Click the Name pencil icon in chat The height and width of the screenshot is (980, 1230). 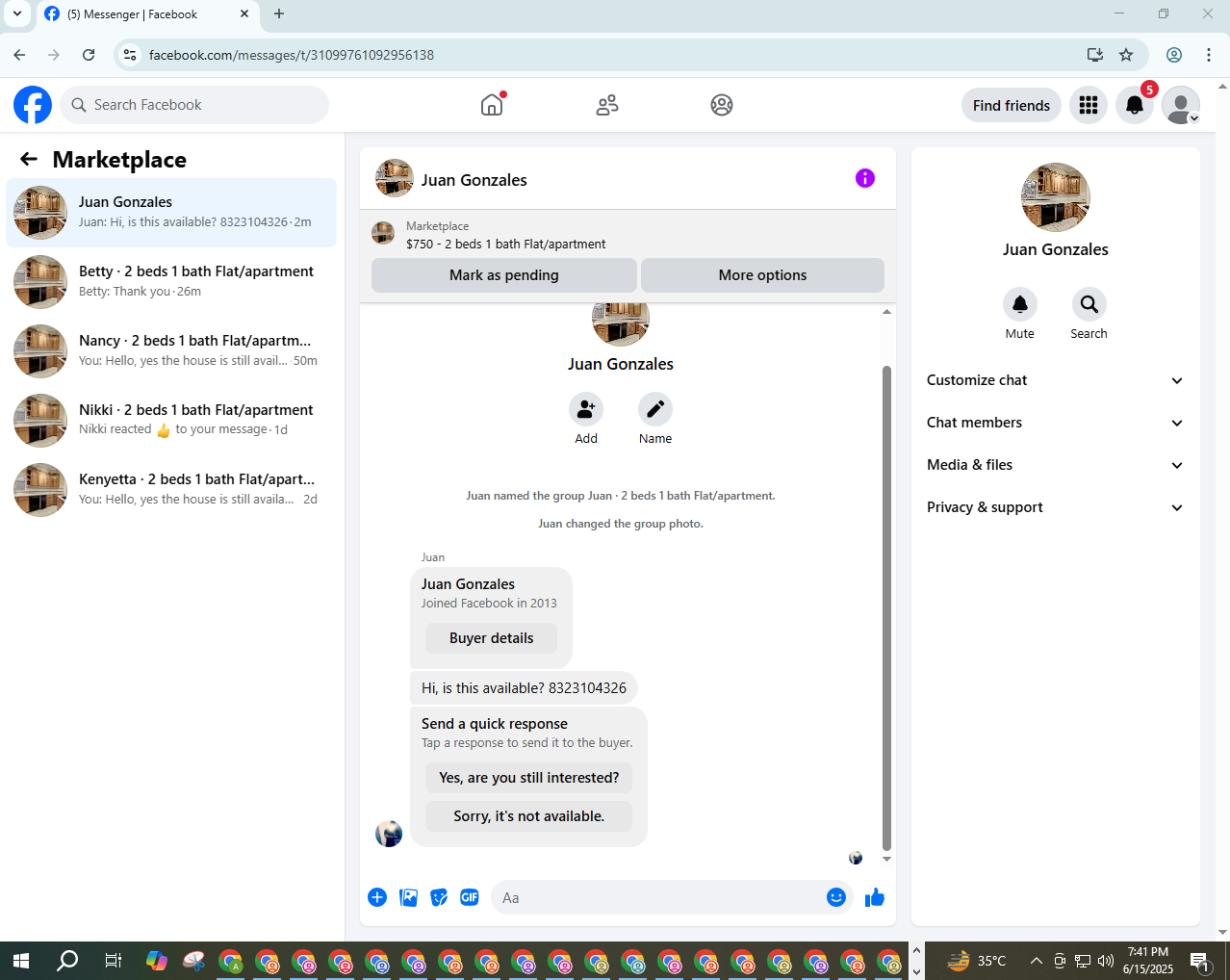(x=655, y=410)
